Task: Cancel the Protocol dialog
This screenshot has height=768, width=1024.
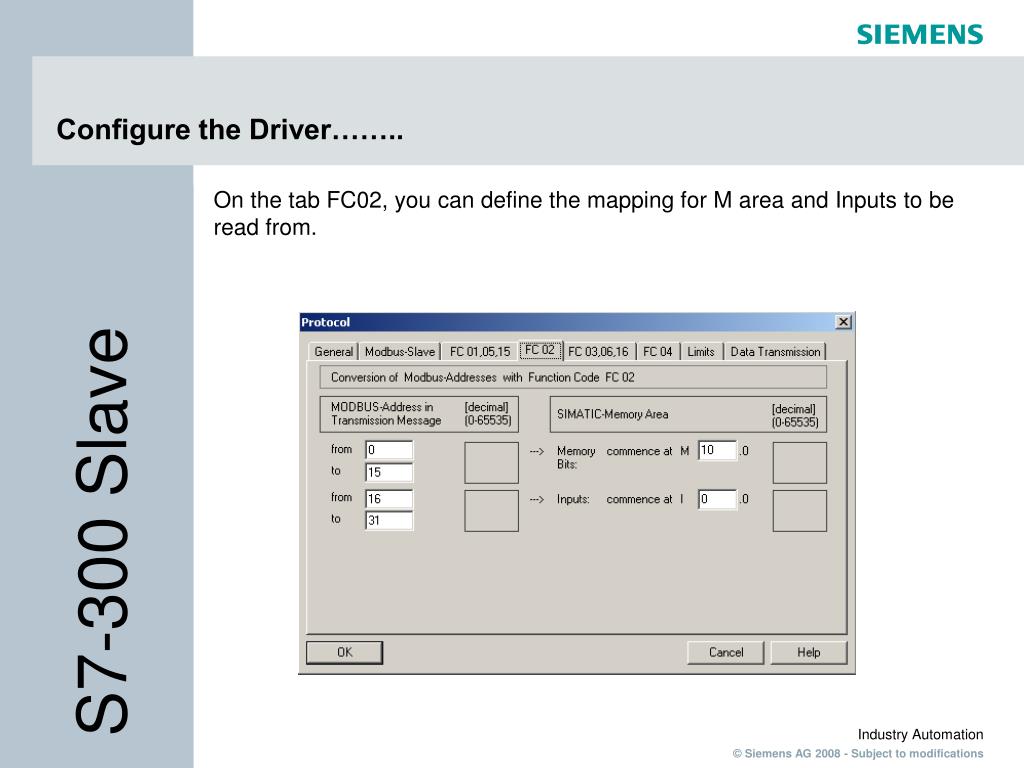Action: 726,652
